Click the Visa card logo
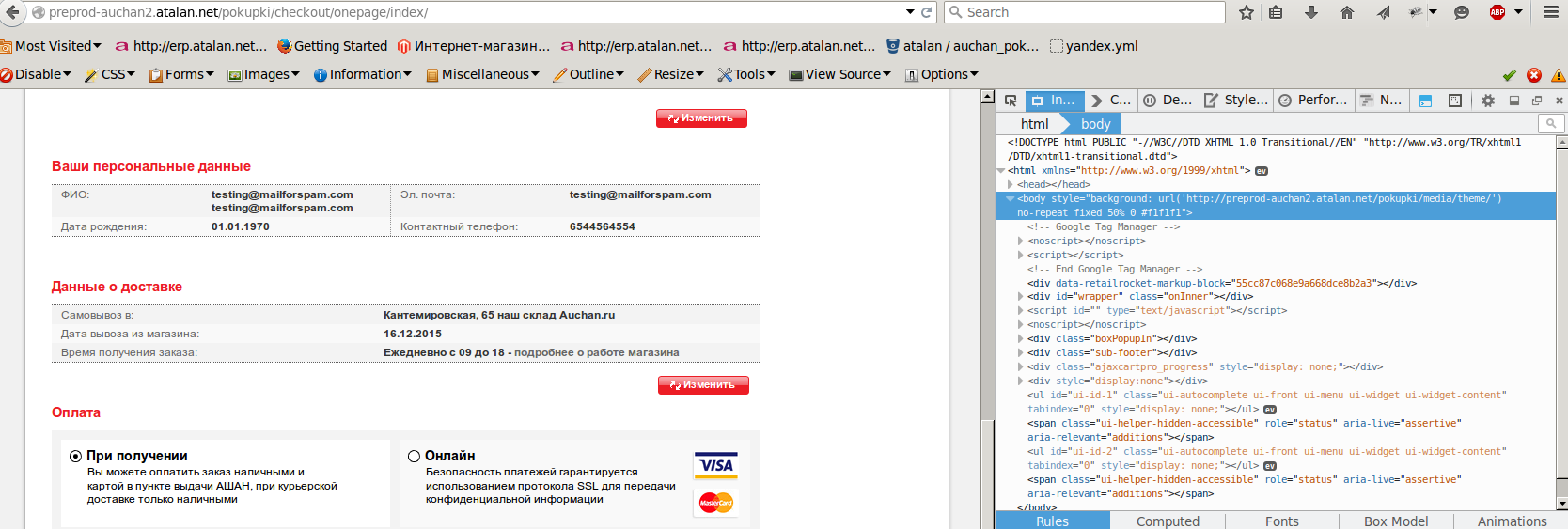 [x=716, y=465]
